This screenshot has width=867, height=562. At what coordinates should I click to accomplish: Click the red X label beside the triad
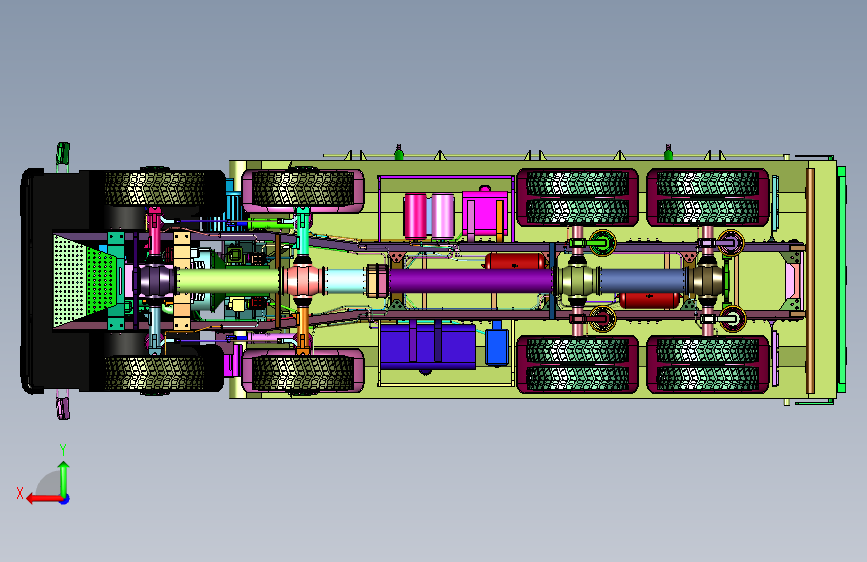pyautogui.click(x=20, y=493)
